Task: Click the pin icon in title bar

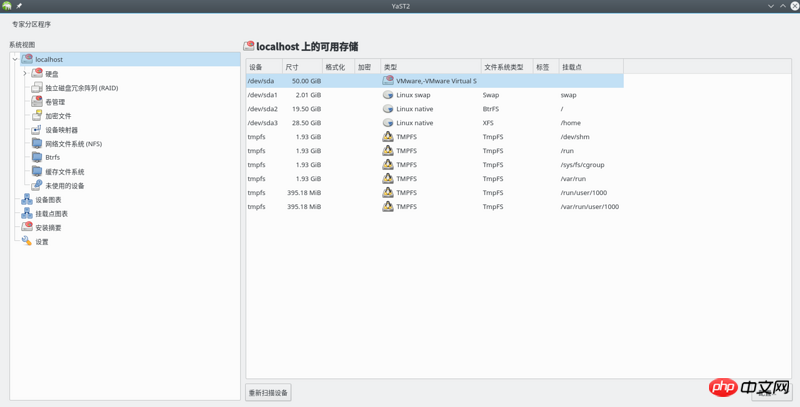Action: click(19, 6)
